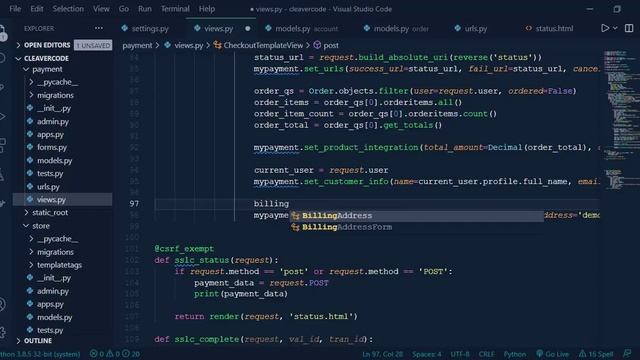The image size is (640, 360).
Task: Open payment's models.py file
Action: coord(54,160)
